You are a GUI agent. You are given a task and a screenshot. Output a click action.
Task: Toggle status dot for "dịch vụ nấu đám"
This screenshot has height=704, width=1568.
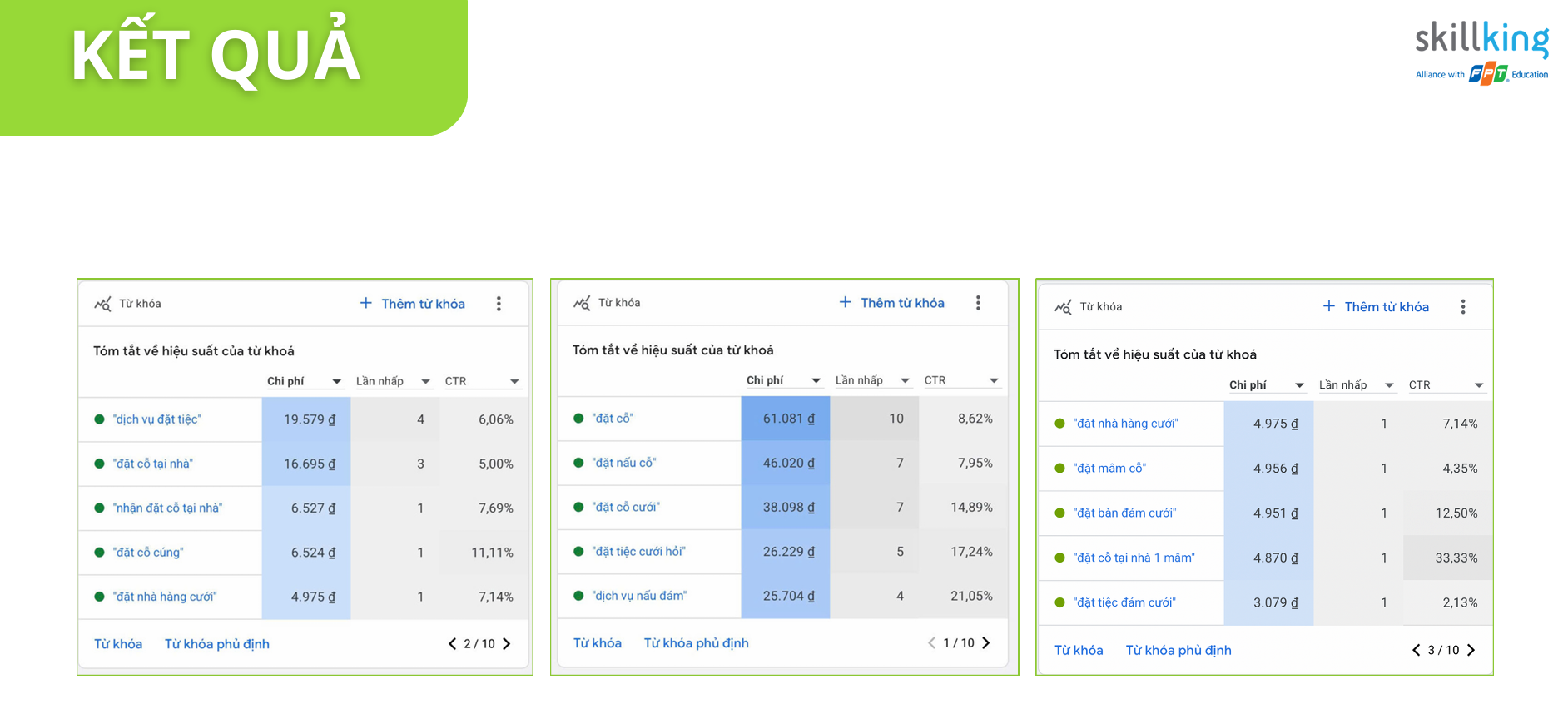[578, 596]
